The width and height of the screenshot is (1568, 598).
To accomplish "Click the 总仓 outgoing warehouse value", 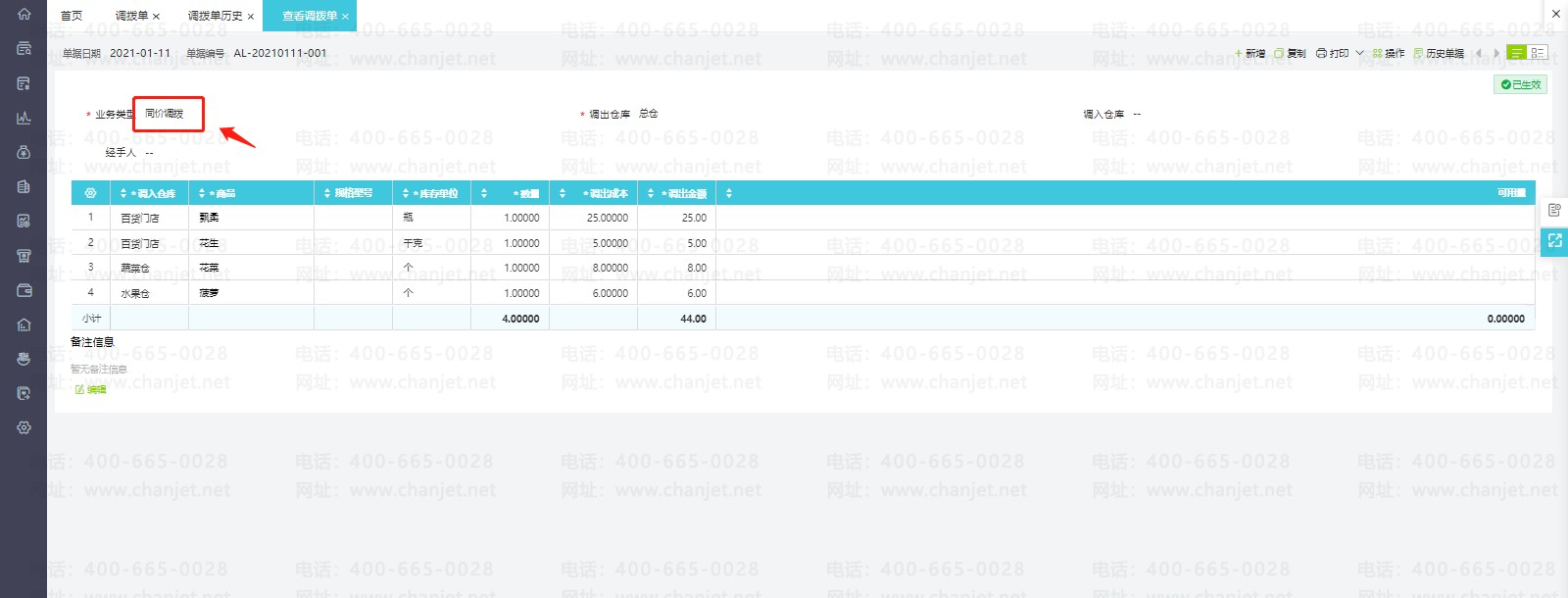I will [649, 114].
